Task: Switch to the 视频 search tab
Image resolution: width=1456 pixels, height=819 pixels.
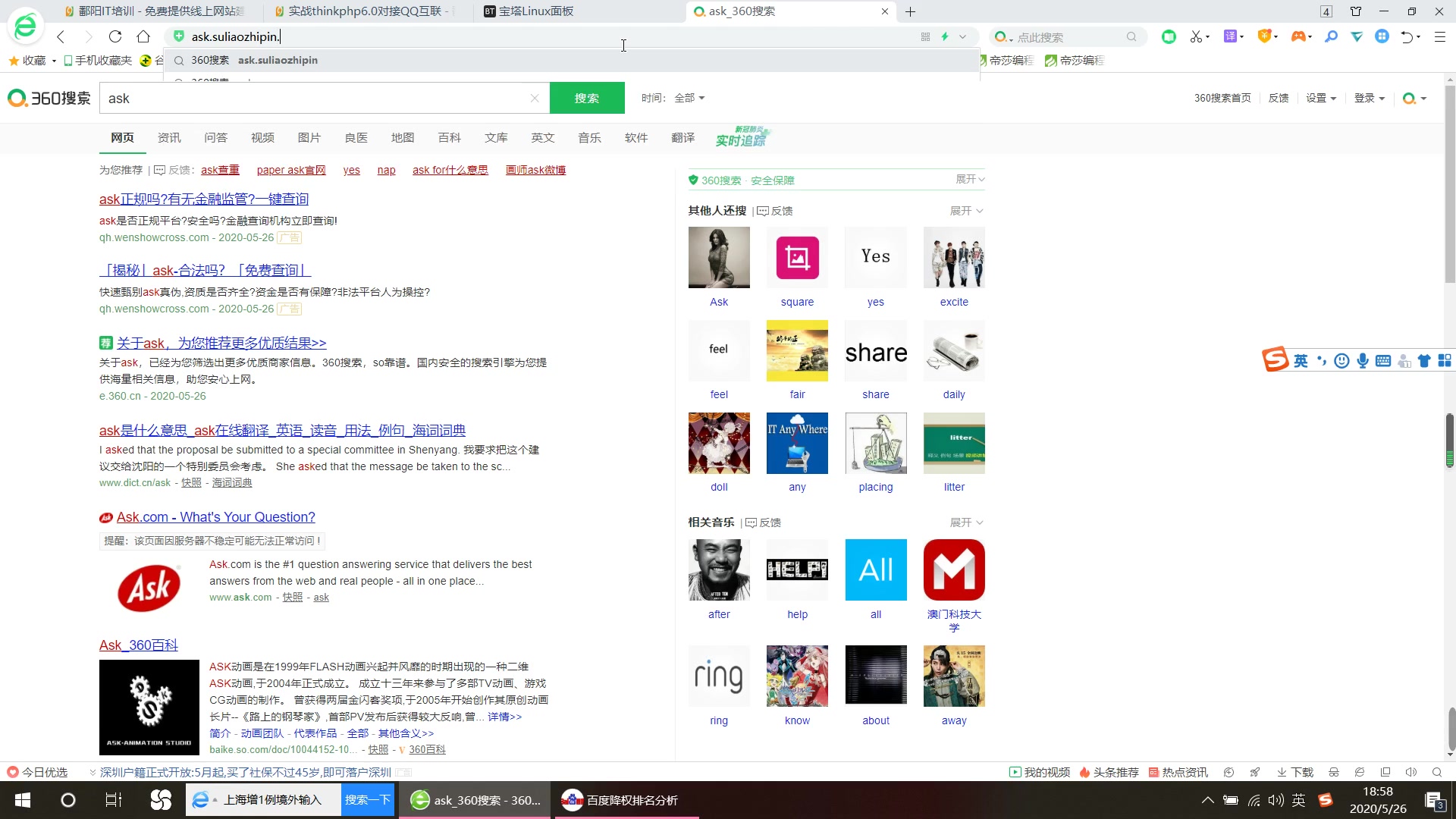Action: coord(262,137)
